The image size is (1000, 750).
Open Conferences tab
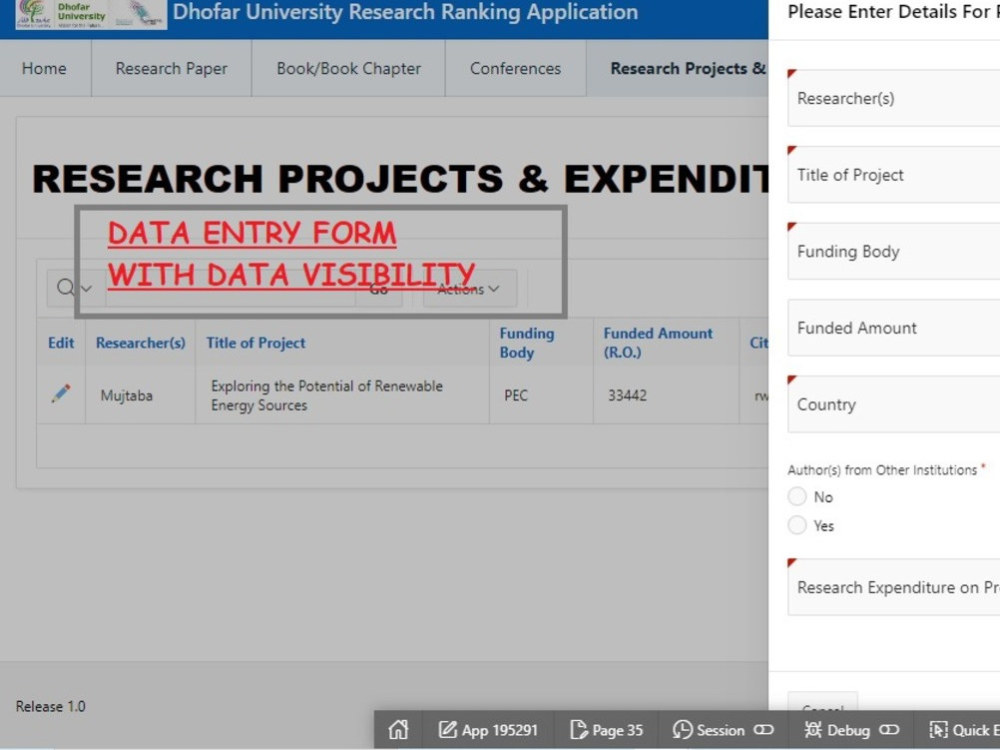coord(515,68)
